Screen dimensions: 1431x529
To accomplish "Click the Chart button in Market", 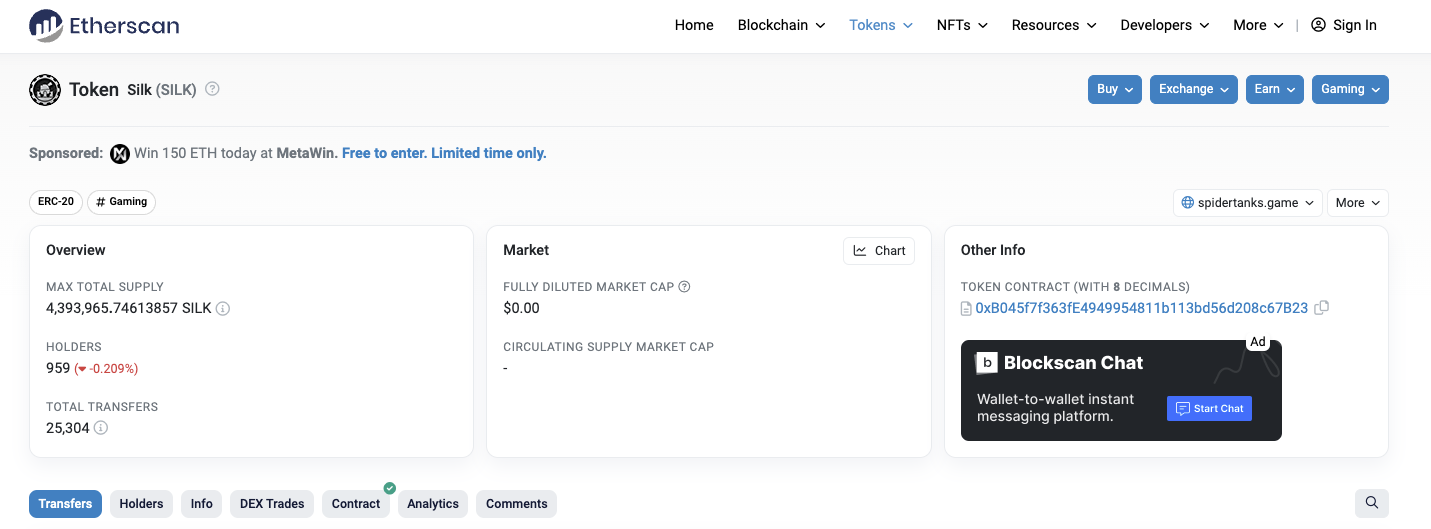I will point(879,251).
